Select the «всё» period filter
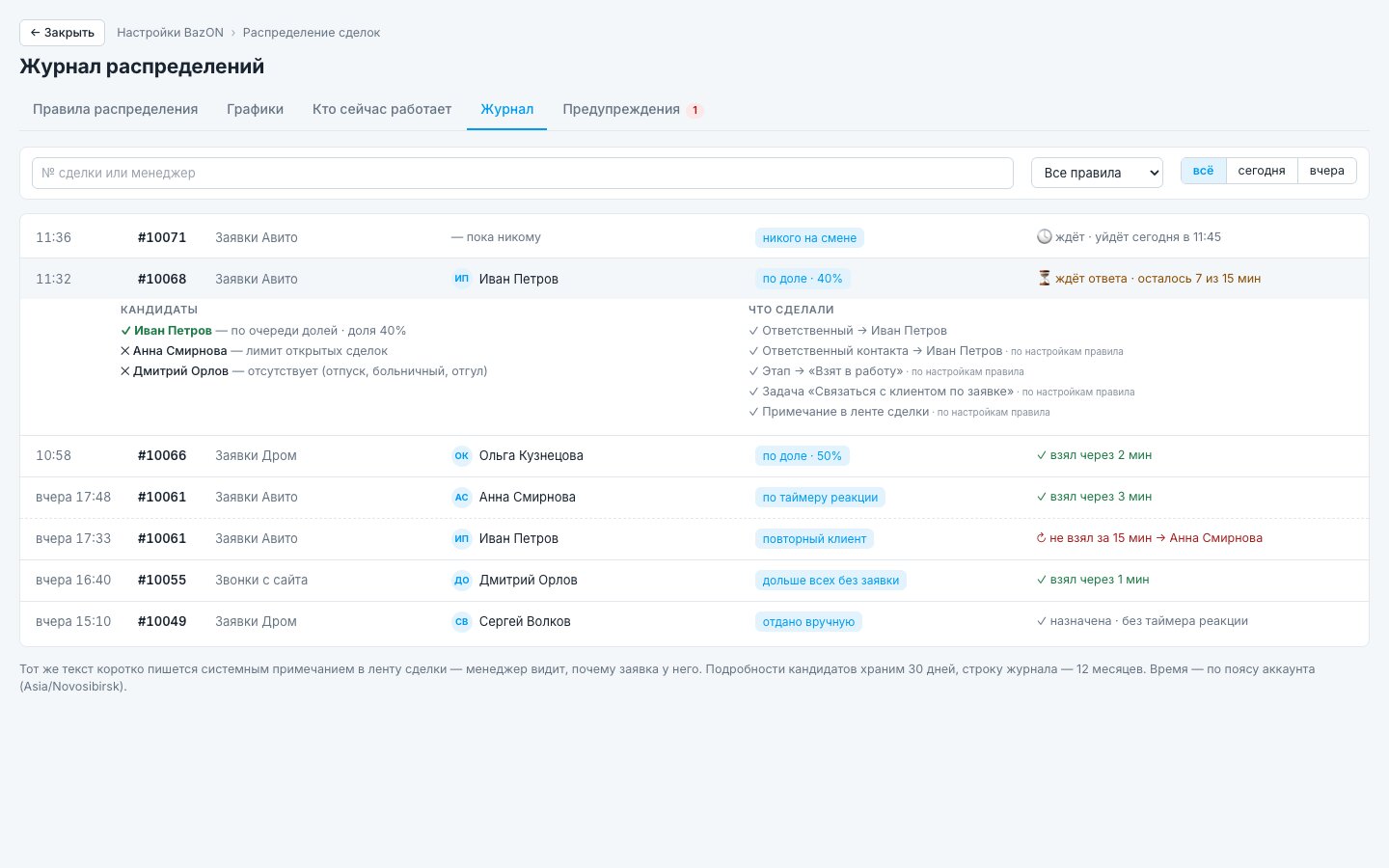 [1204, 171]
